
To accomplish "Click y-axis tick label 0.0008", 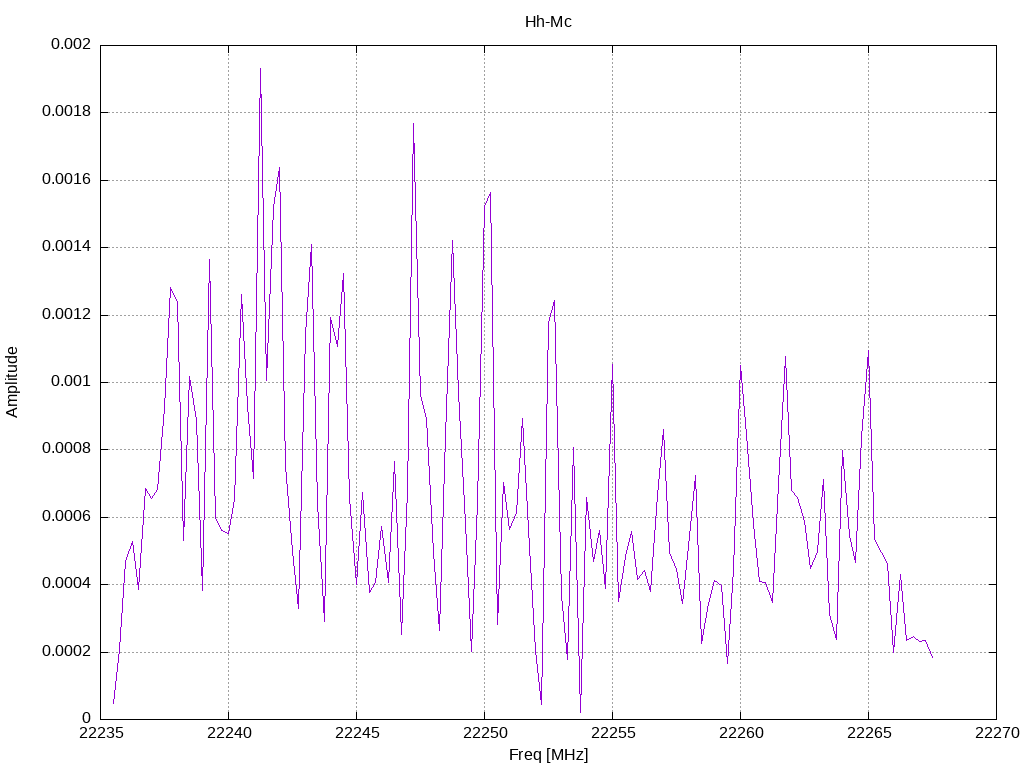I will click(x=66, y=449).
